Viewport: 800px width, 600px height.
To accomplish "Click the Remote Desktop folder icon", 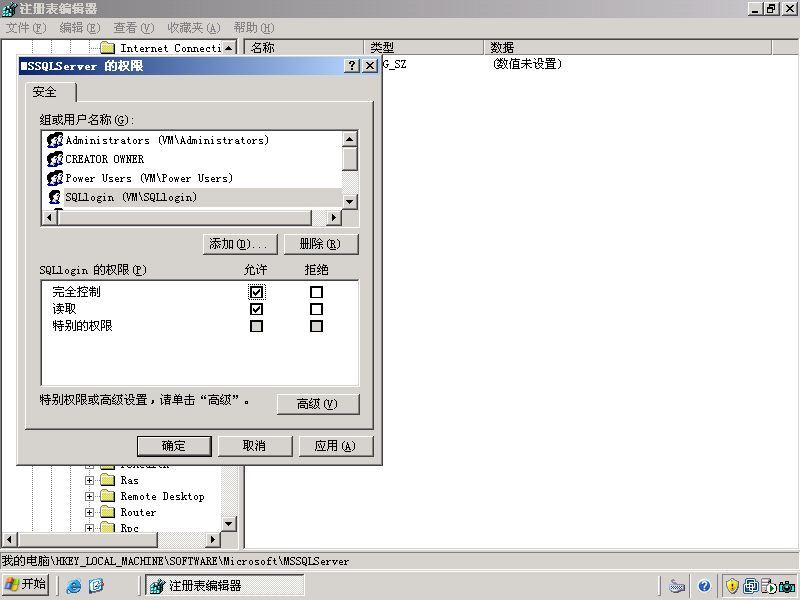I will coord(108,496).
